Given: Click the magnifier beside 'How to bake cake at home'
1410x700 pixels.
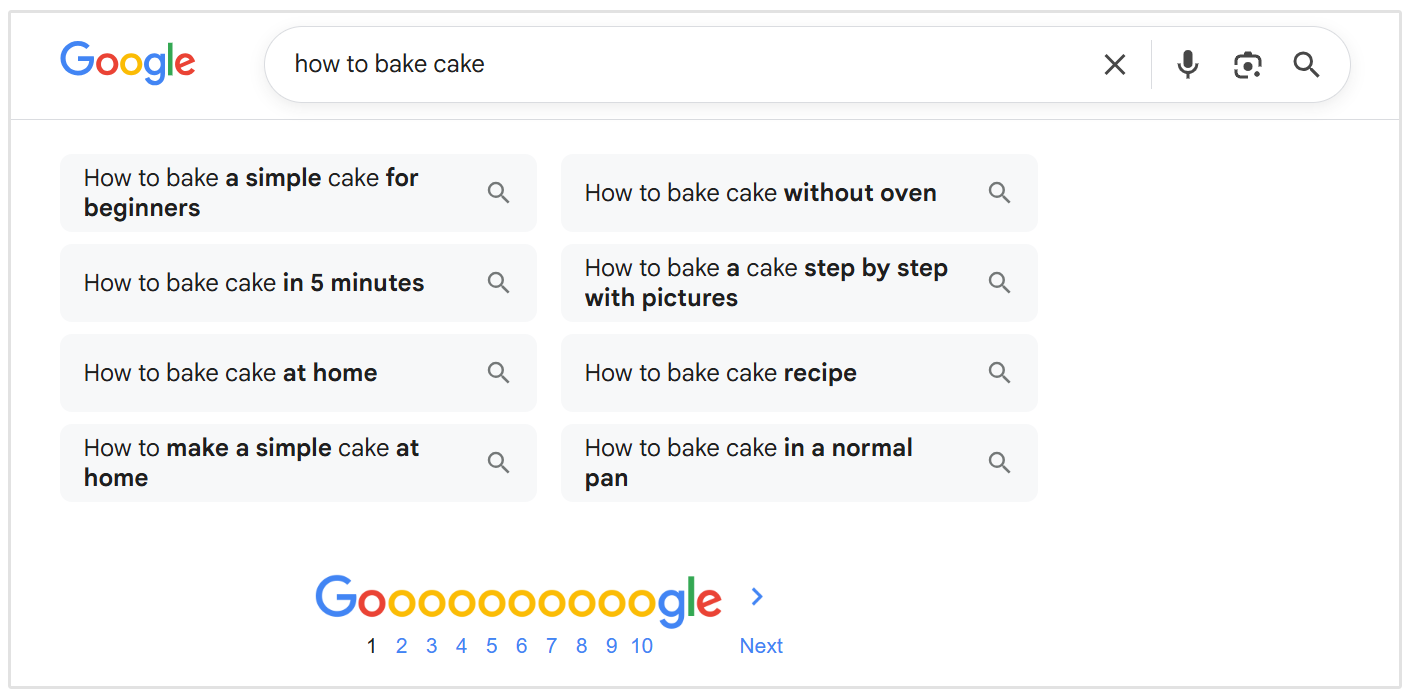Looking at the screenshot, I should click(x=498, y=372).
